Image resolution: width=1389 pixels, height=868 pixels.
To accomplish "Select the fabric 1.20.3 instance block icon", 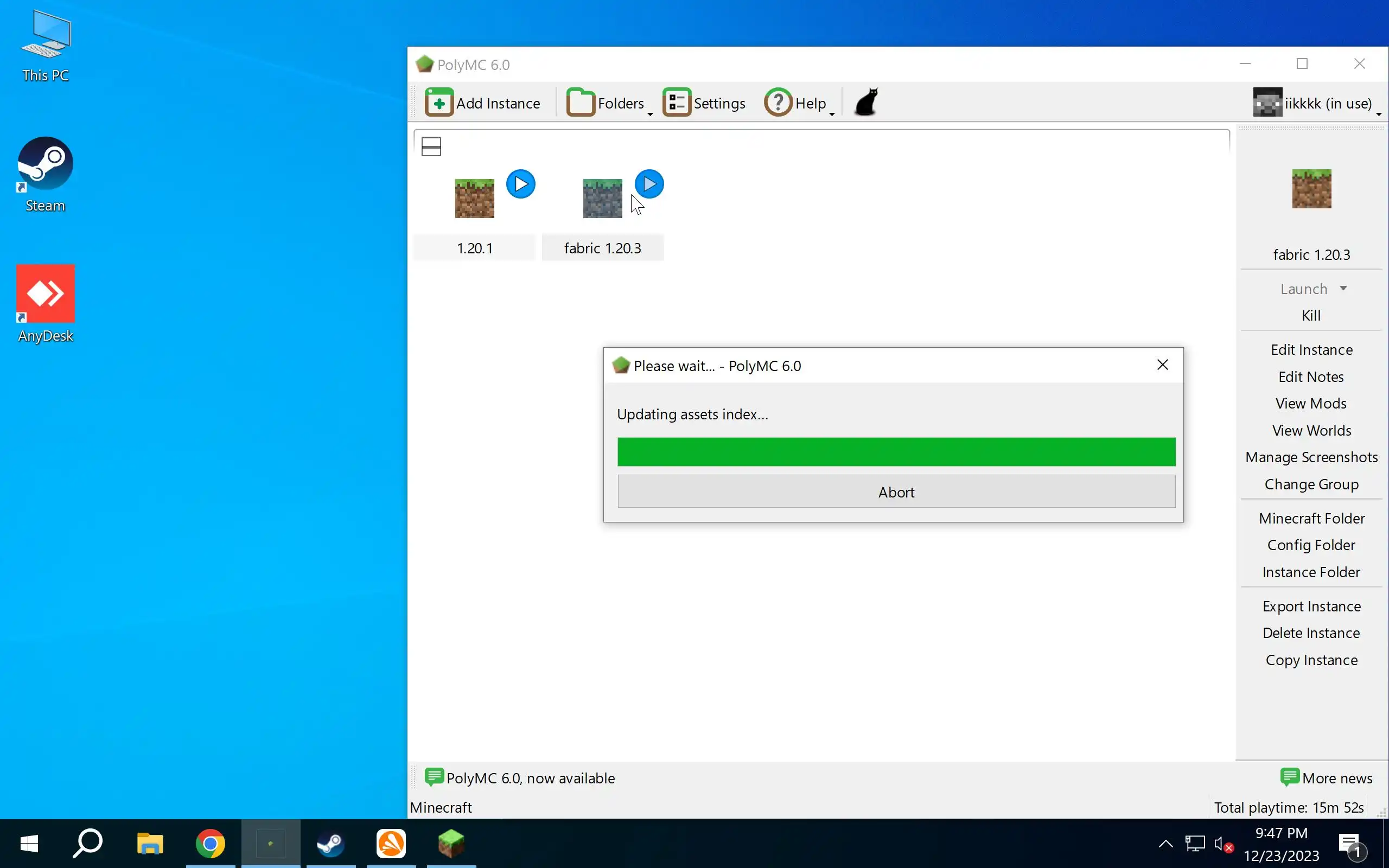I will 602,199.
